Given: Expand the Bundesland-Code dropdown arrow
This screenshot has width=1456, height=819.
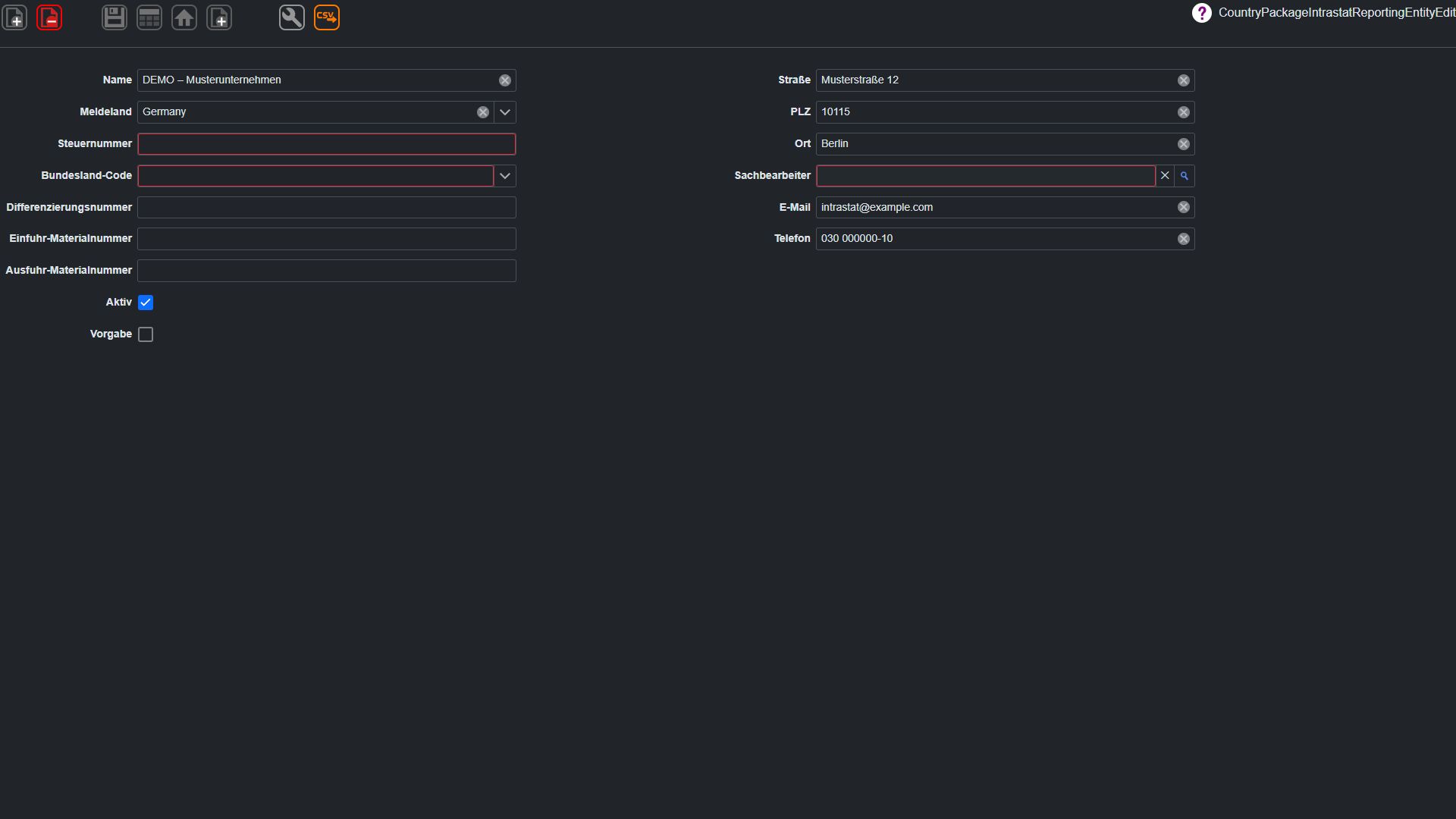Looking at the screenshot, I should [505, 176].
